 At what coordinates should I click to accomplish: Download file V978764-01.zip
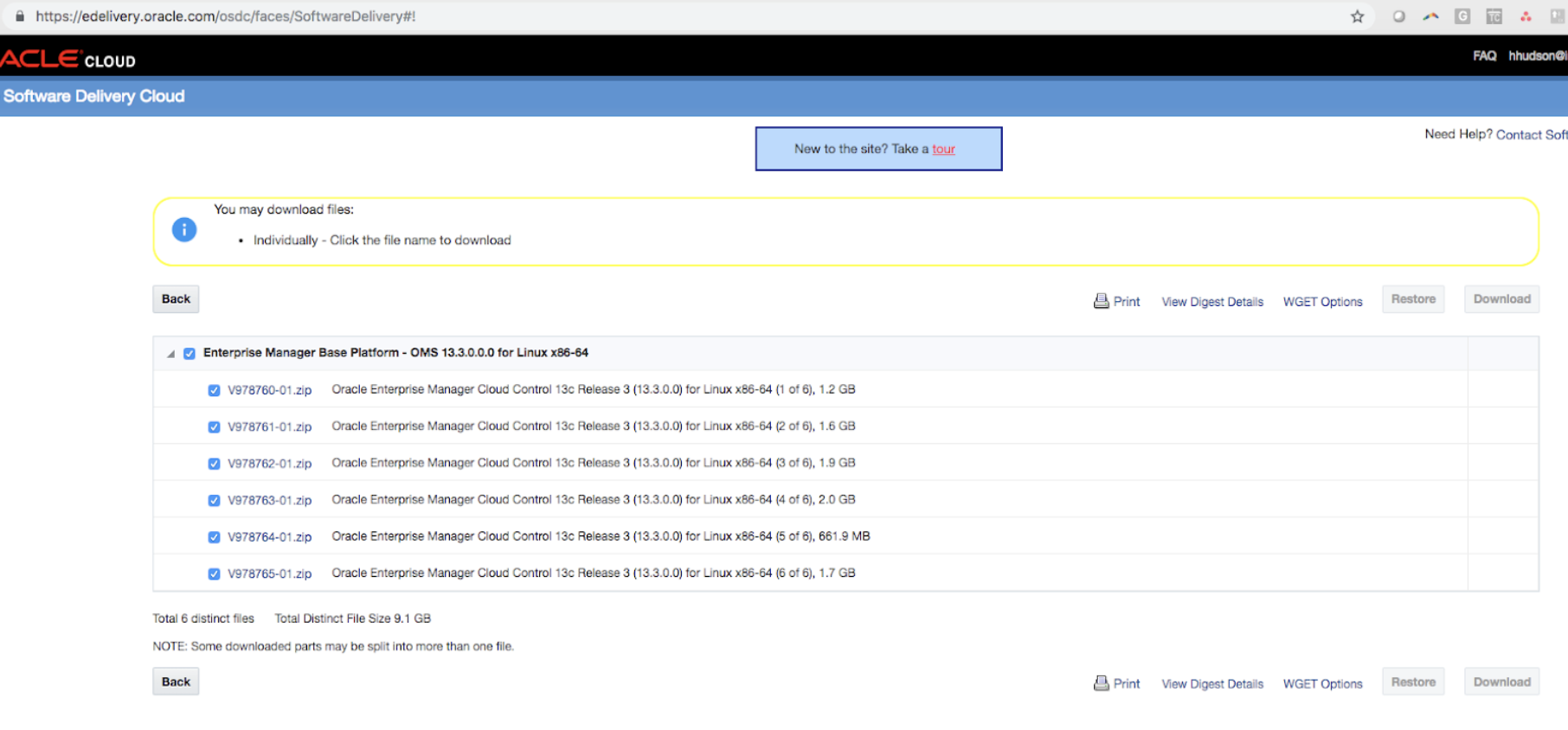[269, 537]
